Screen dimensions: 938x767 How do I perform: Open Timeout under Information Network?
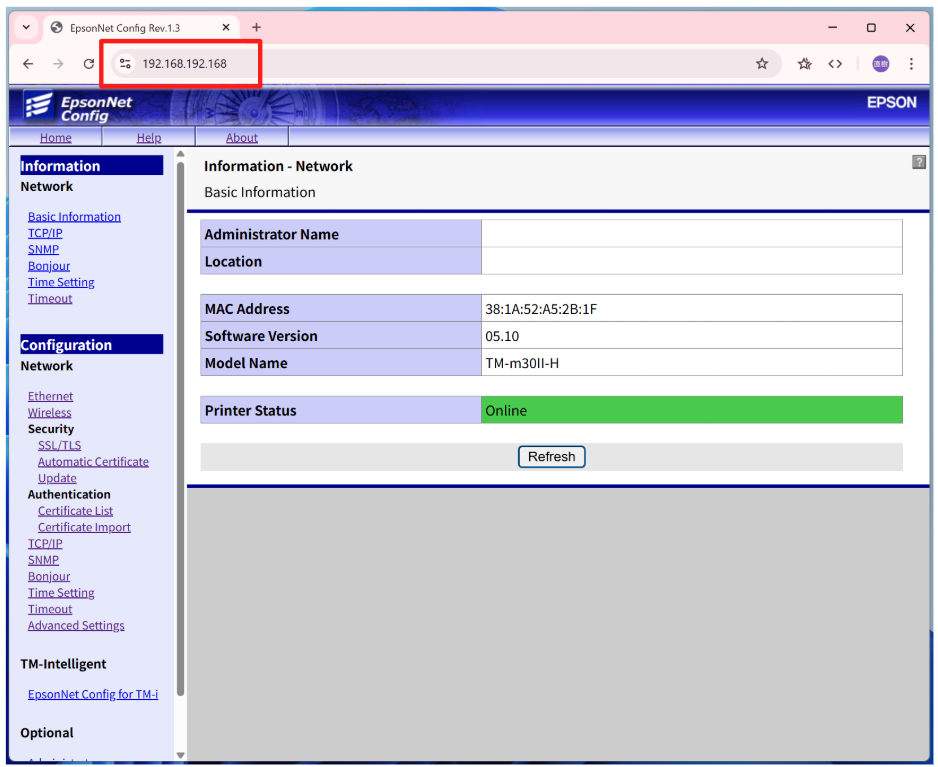pyautogui.click(x=50, y=299)
